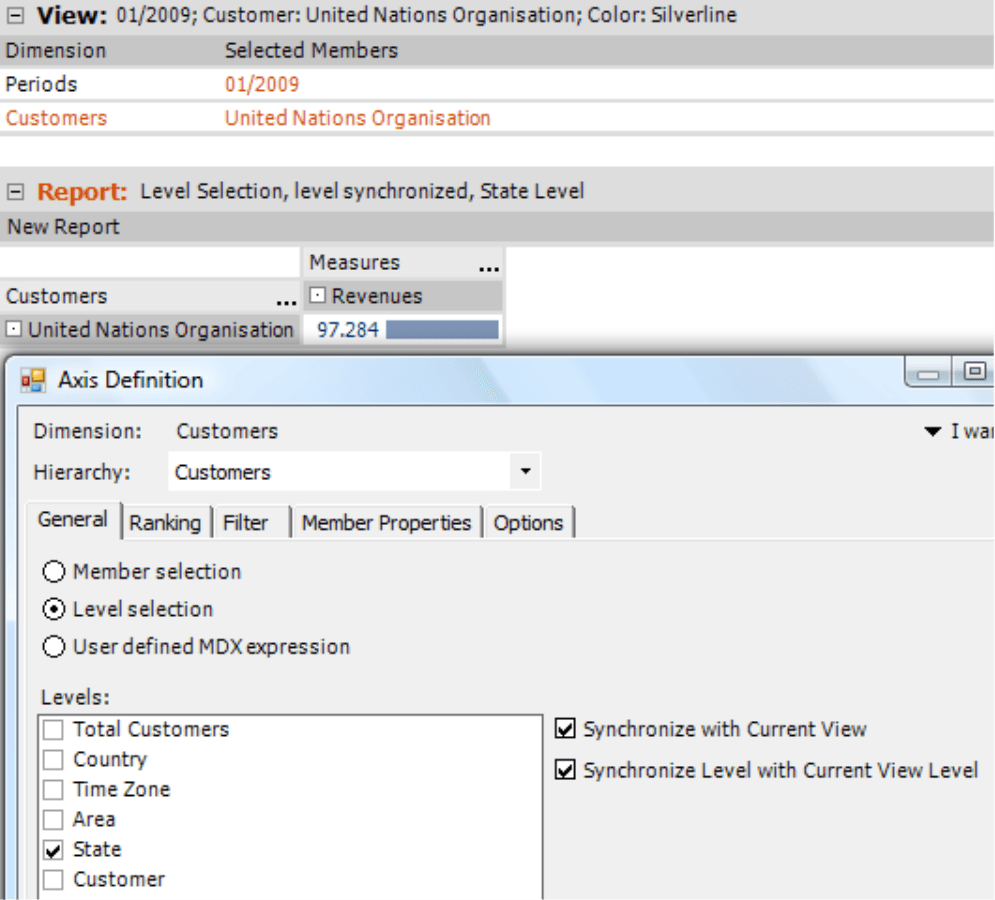Select the Member selection radio button
This screenshot has height=900, width=995.
pos(54,572)
